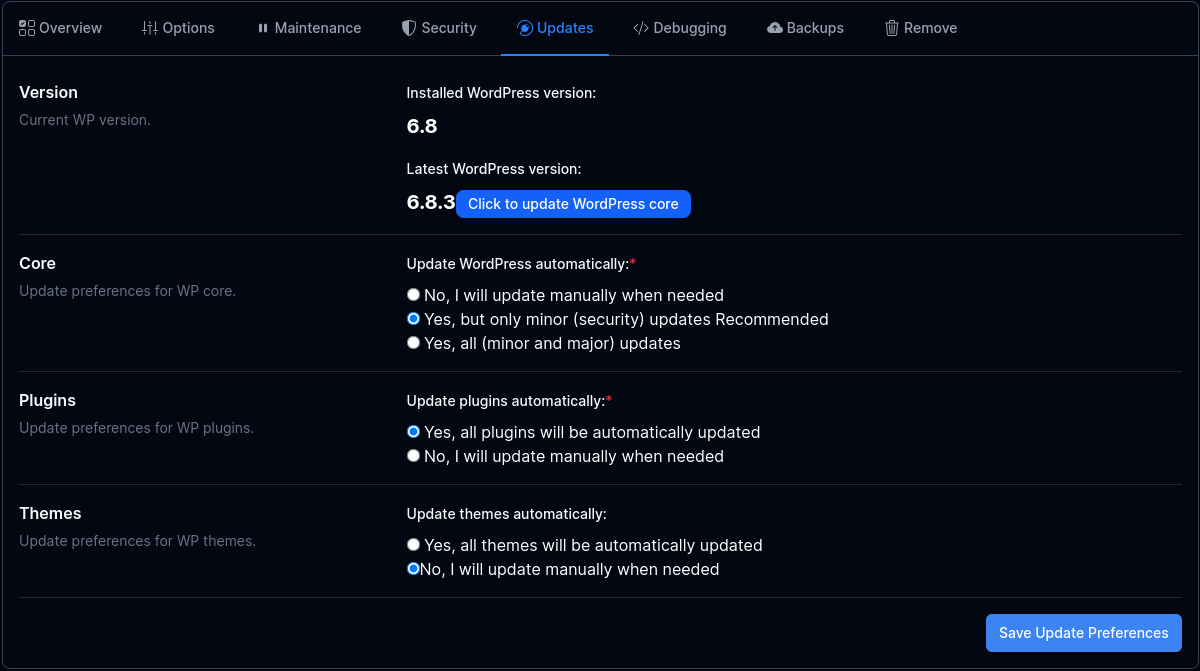Choose only minor security updates option
Screen dimensions: 1200x671
tap(413, 319)
